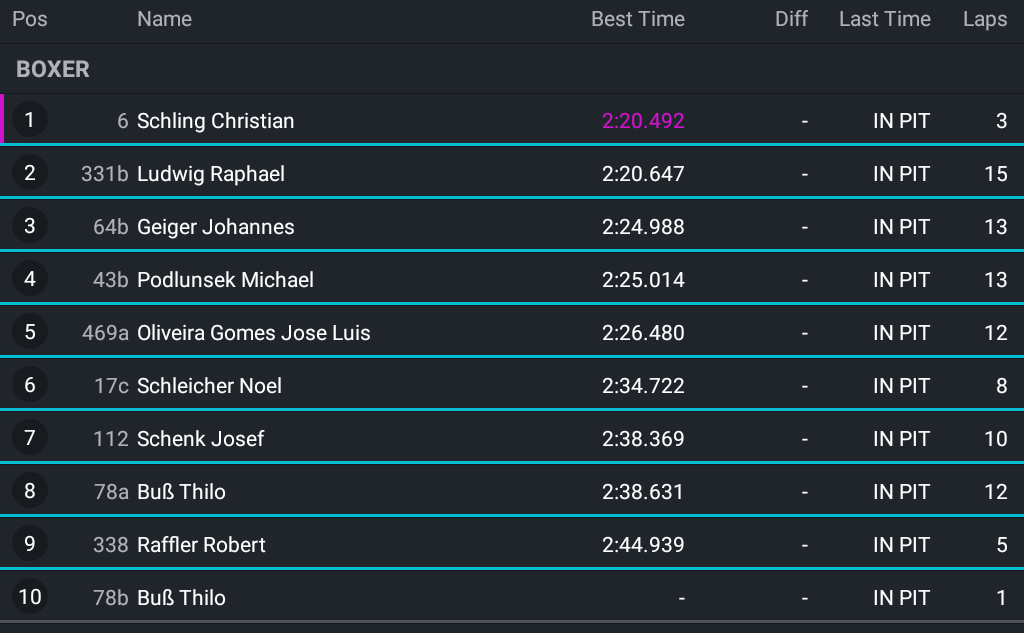1024x633 pixels.
Task: Open the Buß Thilo 78b row
Action: (x=512, y=596)
